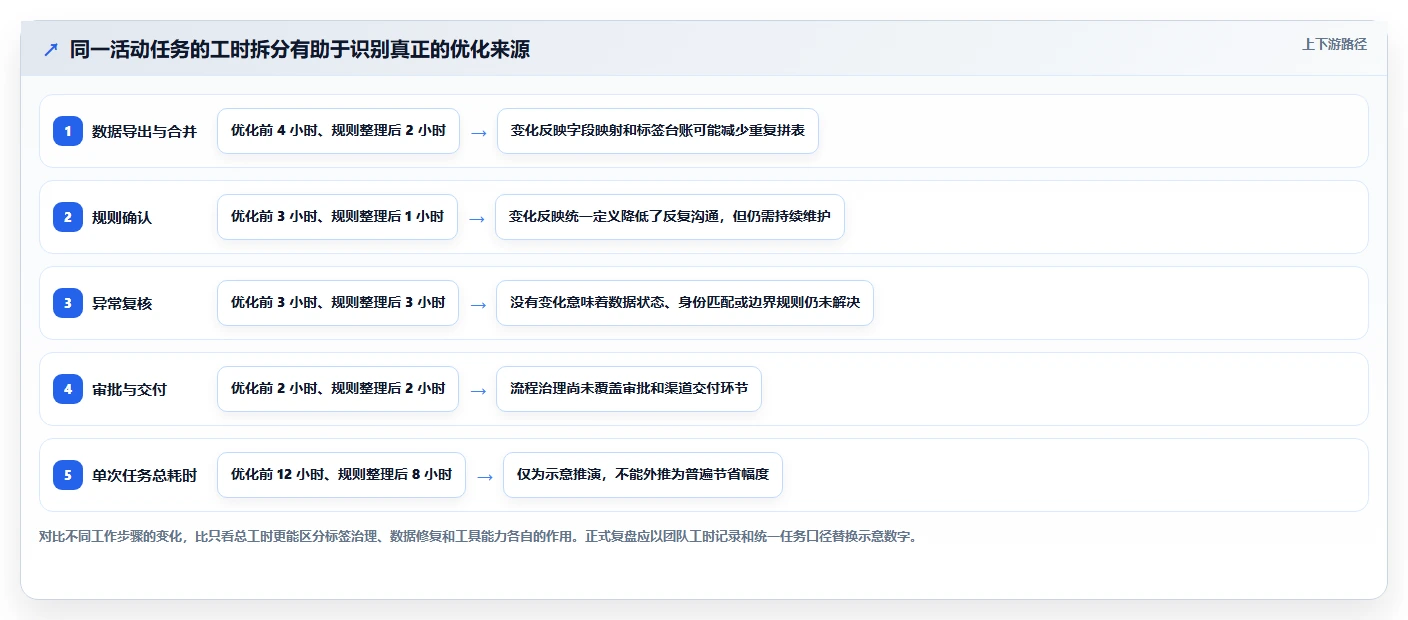Select the 规则确认 row label
This screenshot has width=1408, height=620.
(x=122, y=217)
